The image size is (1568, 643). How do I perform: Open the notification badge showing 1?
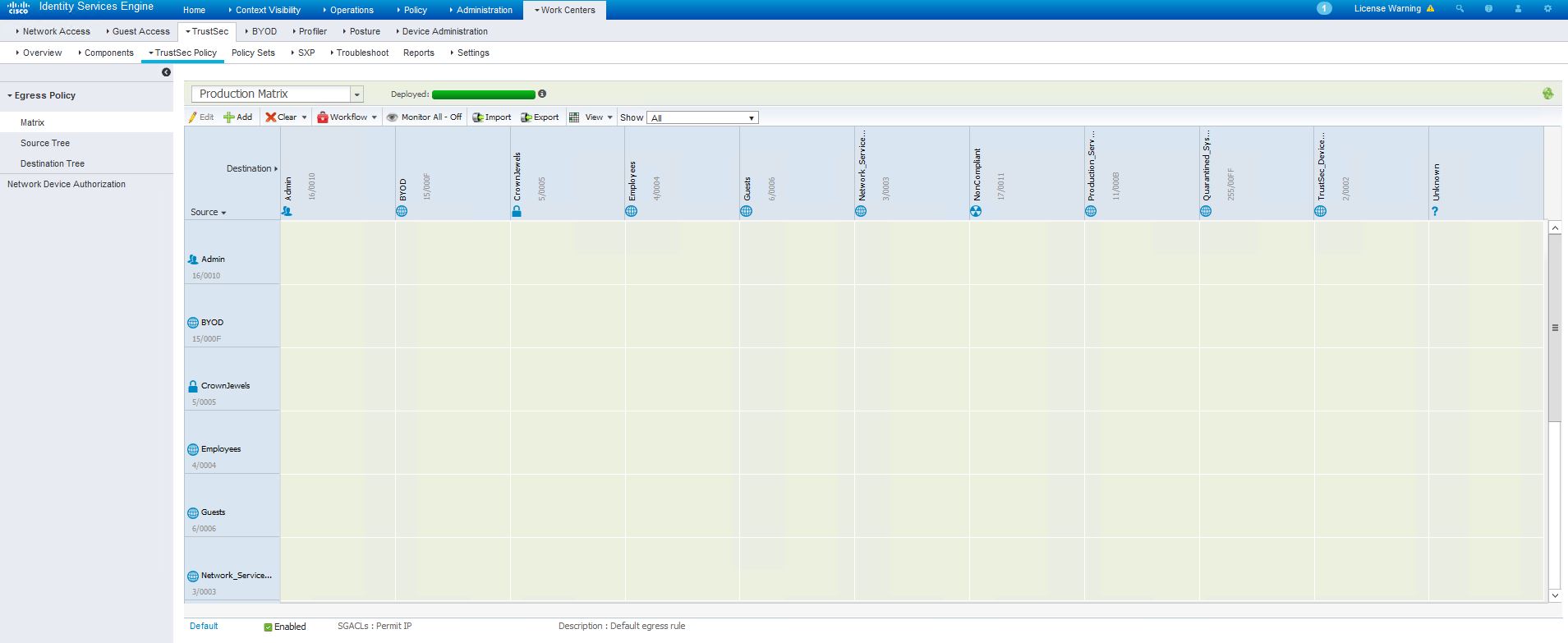coord(1324,8)
